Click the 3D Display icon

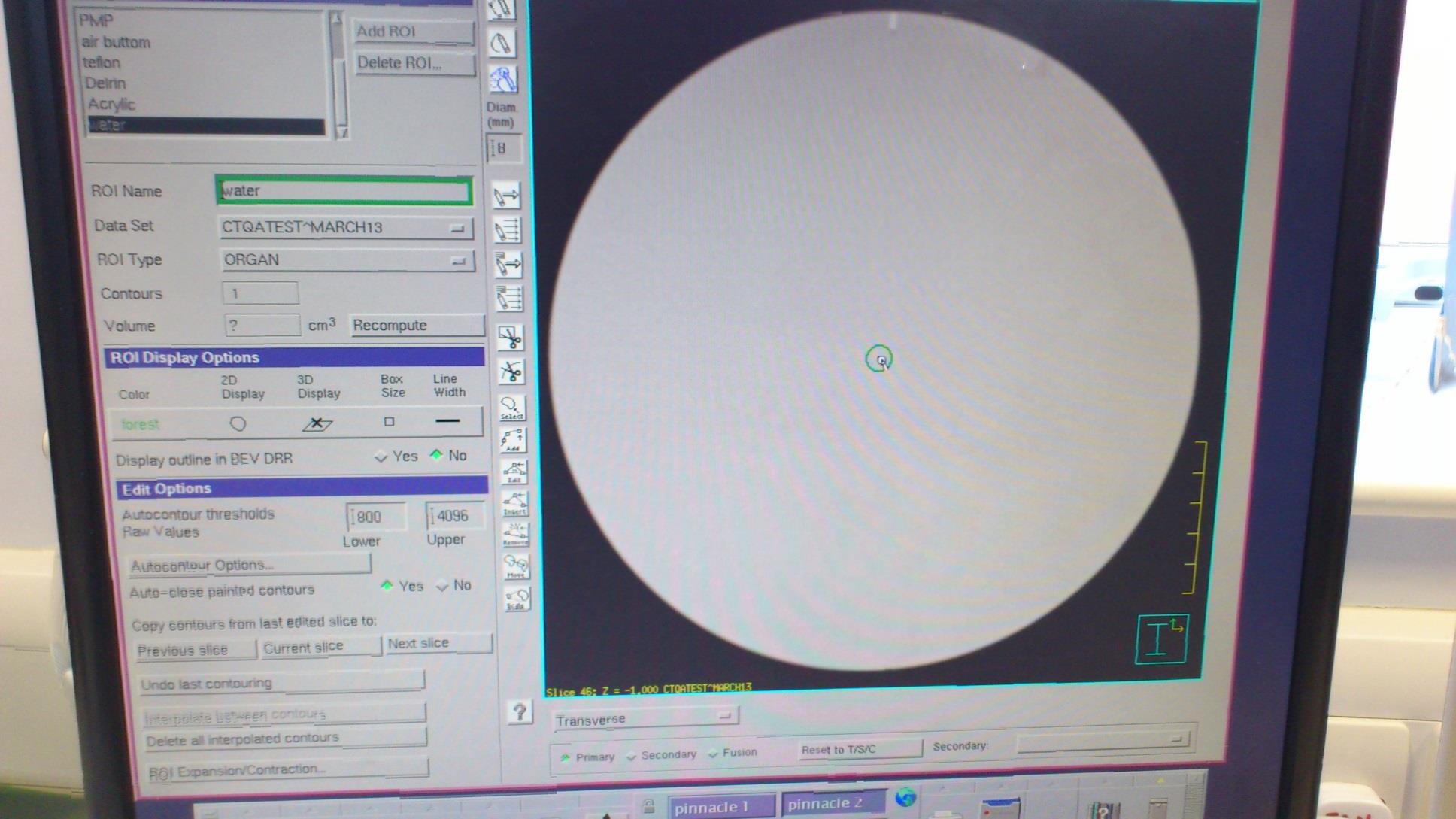[317, 423]
